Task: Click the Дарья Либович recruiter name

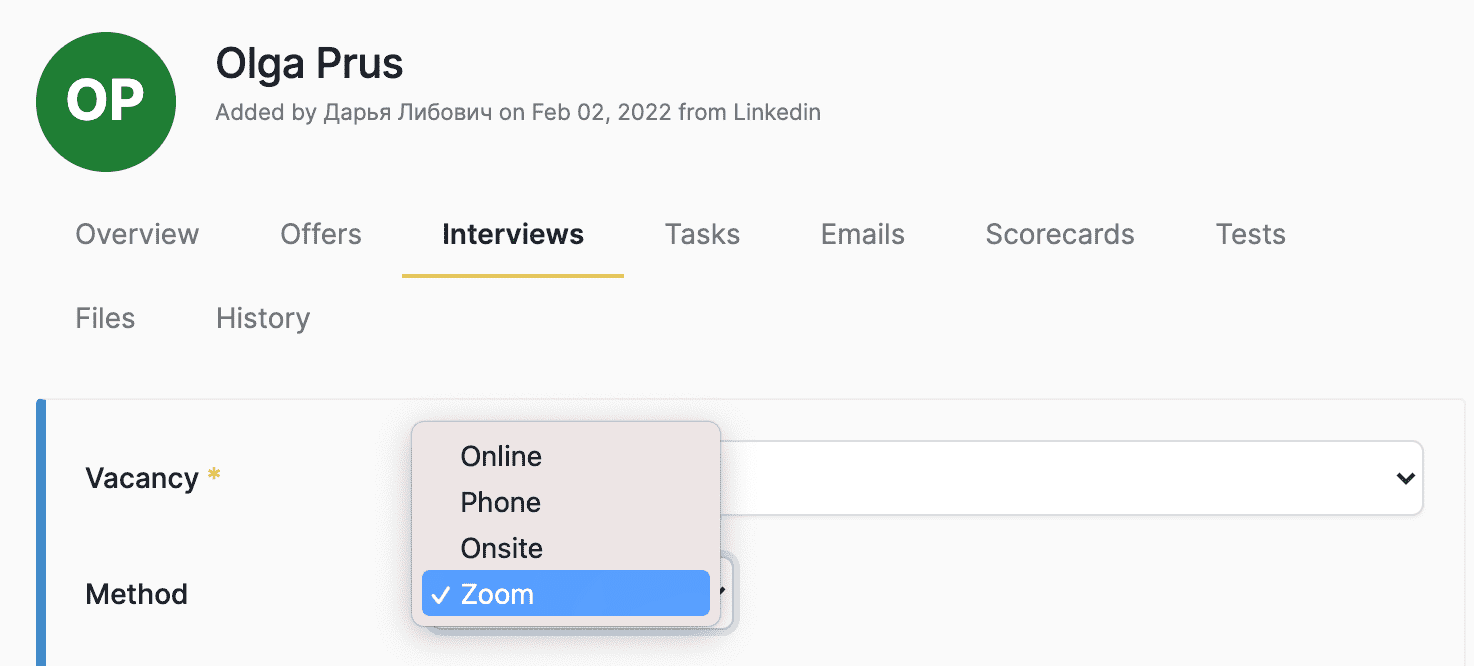Action: 408,112
